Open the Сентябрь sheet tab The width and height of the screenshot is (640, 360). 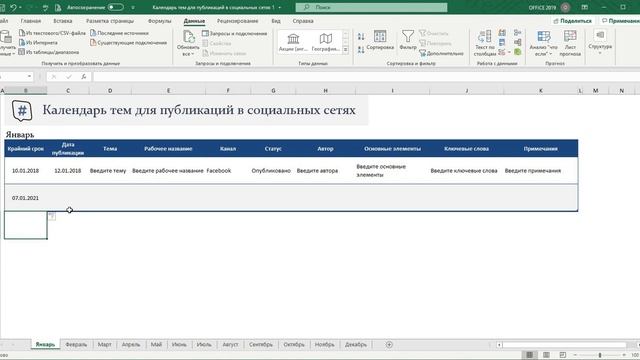click(261, 344)
